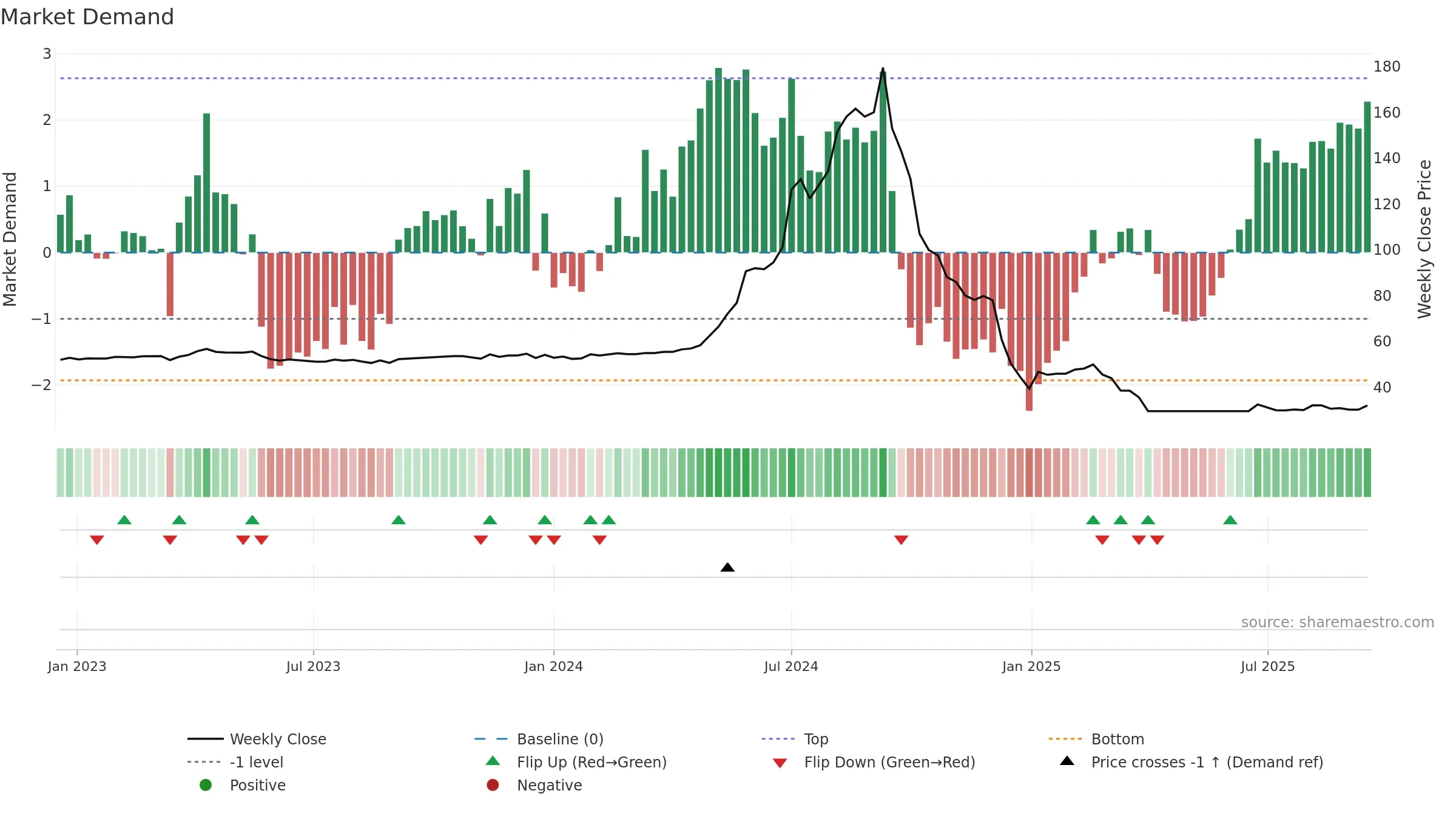The image size is (1456, 819).
Task: Click the −2 demand axis tick label
Action: 41,385
